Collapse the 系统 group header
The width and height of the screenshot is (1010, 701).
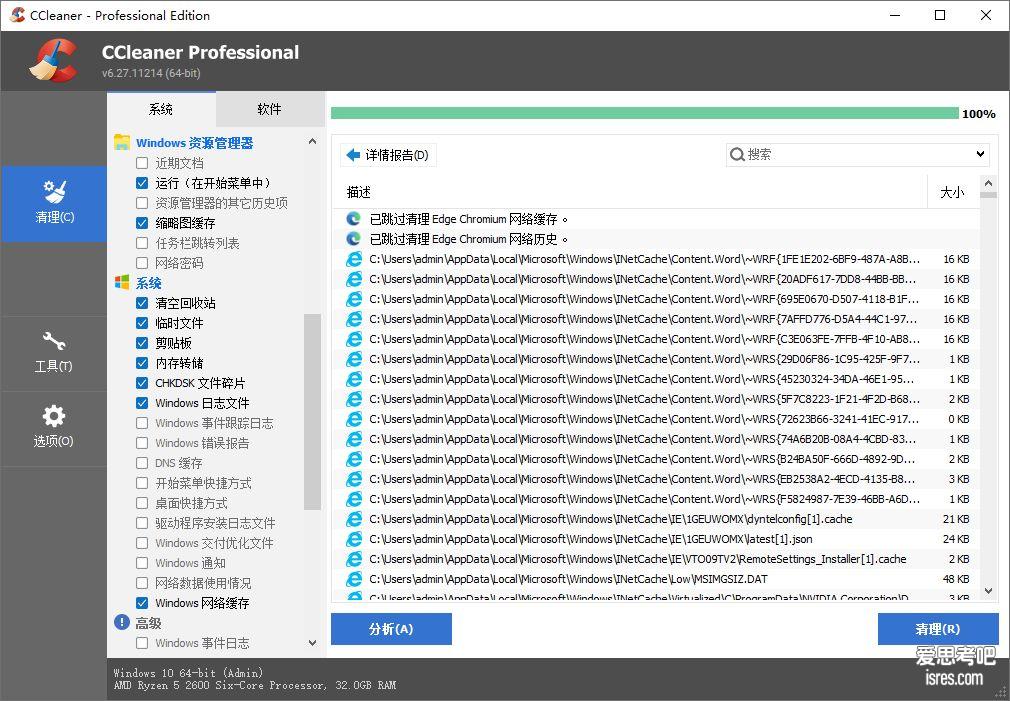coord(148,283)
